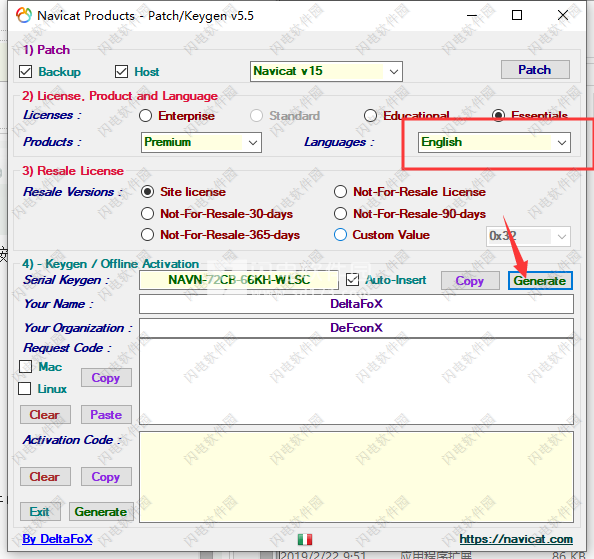Select the Essentials license option

498,116
